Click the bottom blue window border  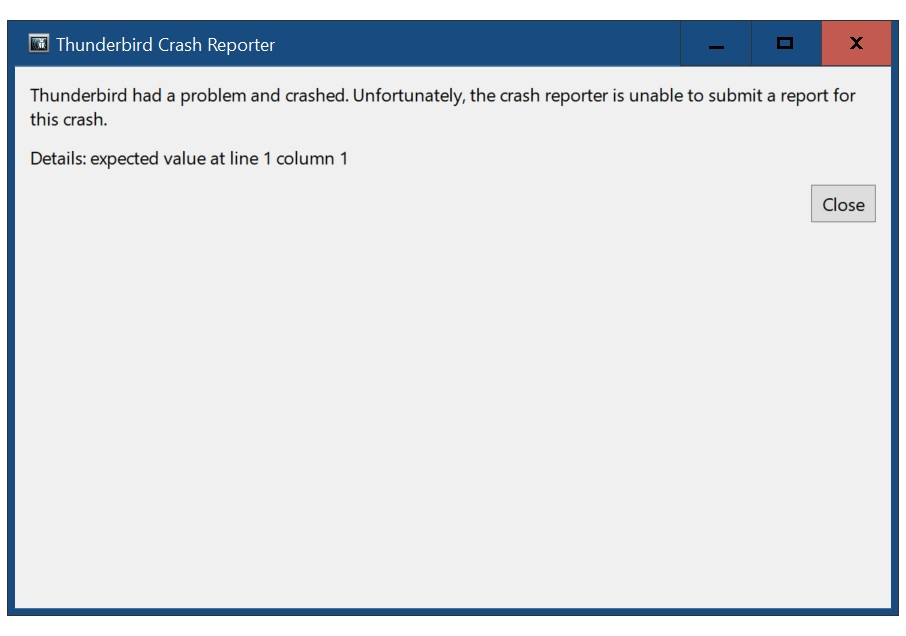point(452,611)
